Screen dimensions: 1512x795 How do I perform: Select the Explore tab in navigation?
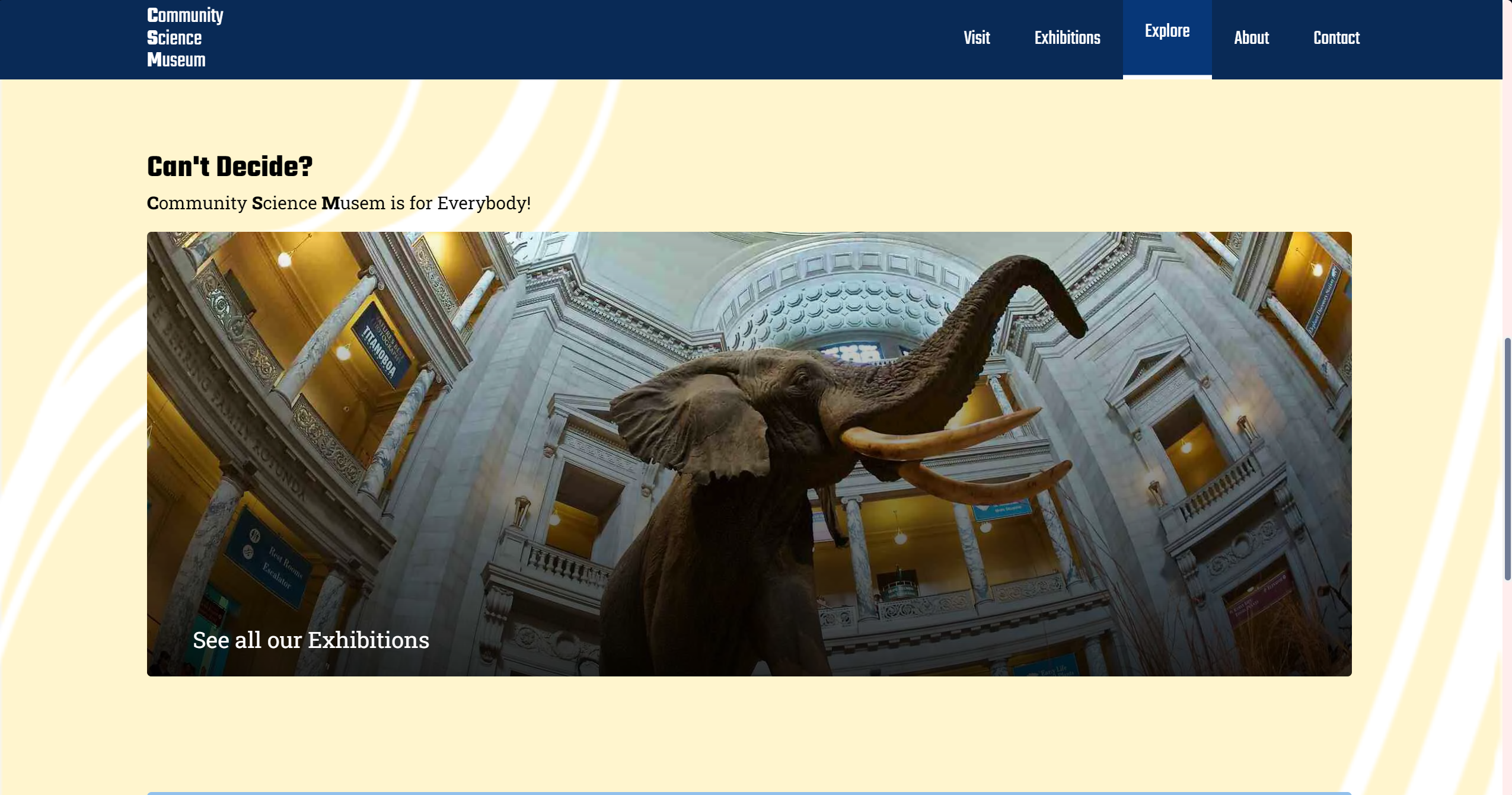pyautogui.click(x=1166, y=39)
